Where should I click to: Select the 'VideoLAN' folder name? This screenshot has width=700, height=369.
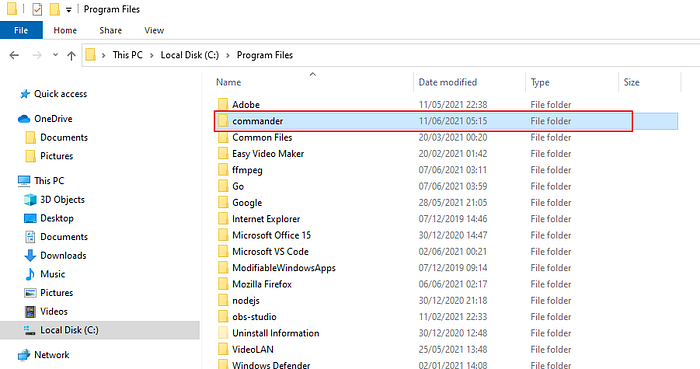[253, 349]
